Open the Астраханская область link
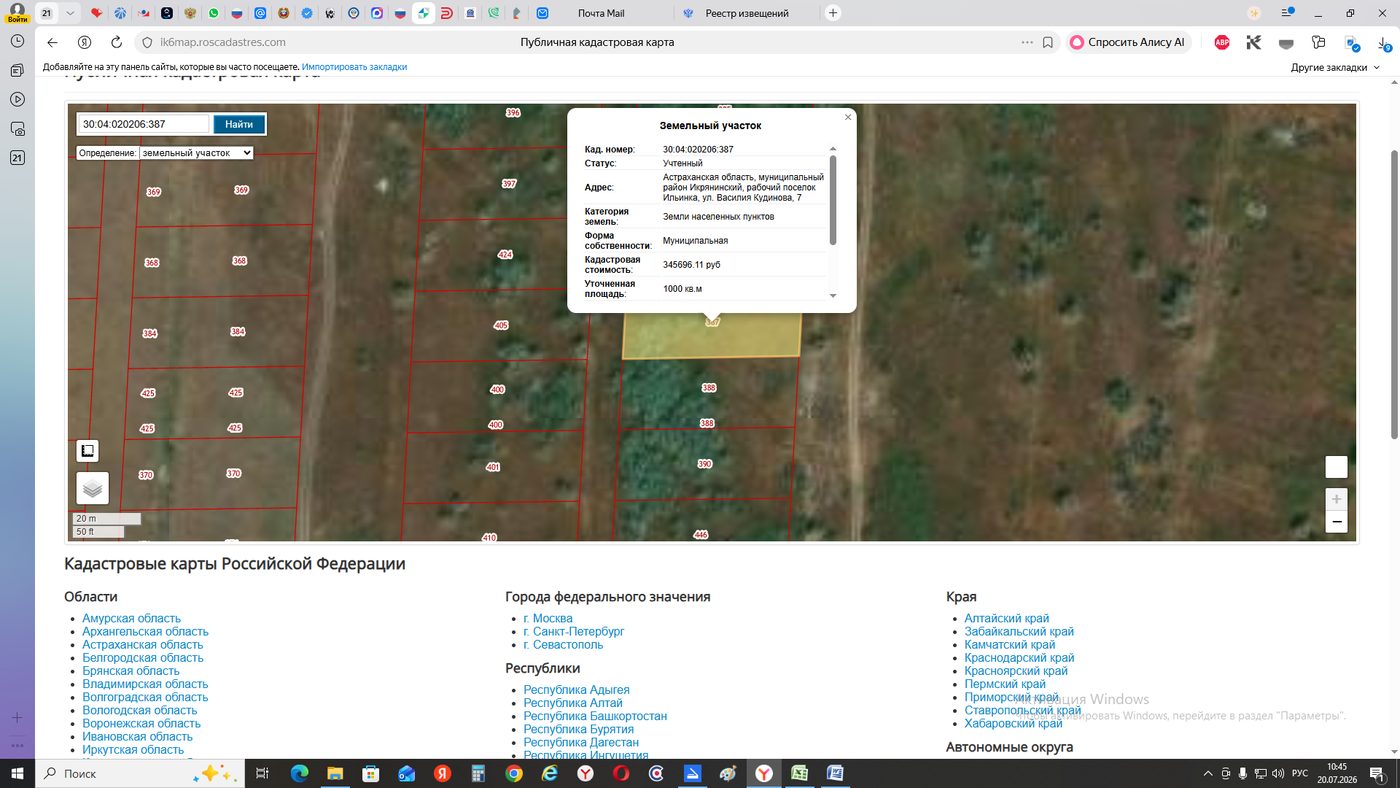This screenshot has width=1400, height=788. [142, 645]
